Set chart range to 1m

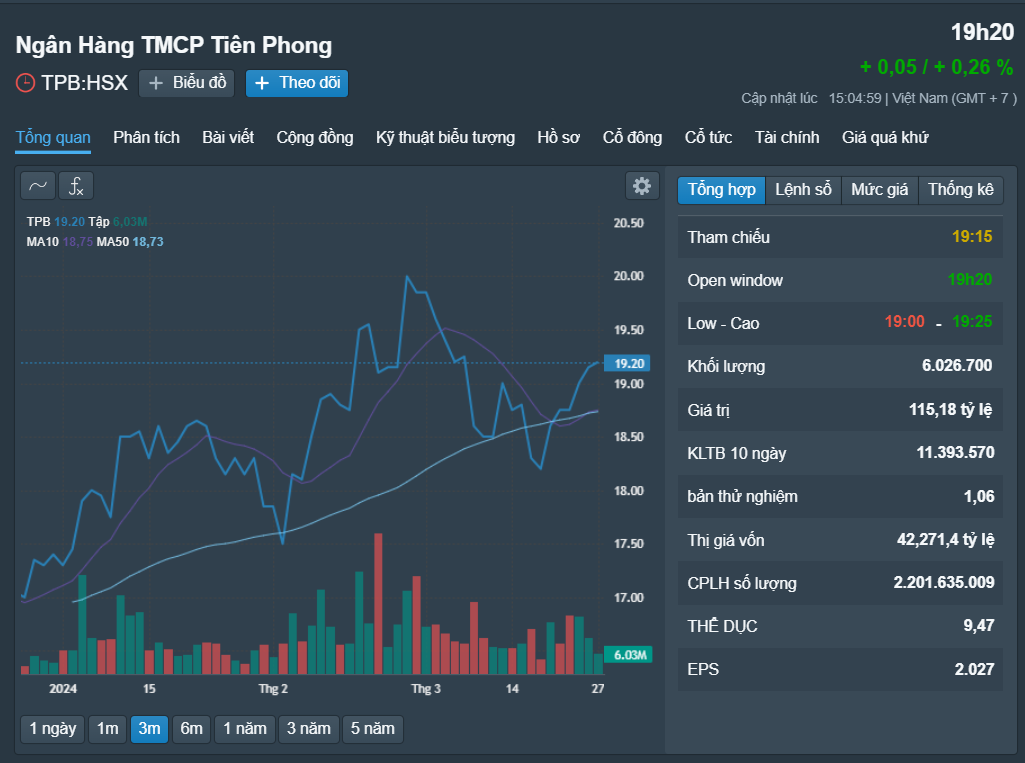[108, 729]
